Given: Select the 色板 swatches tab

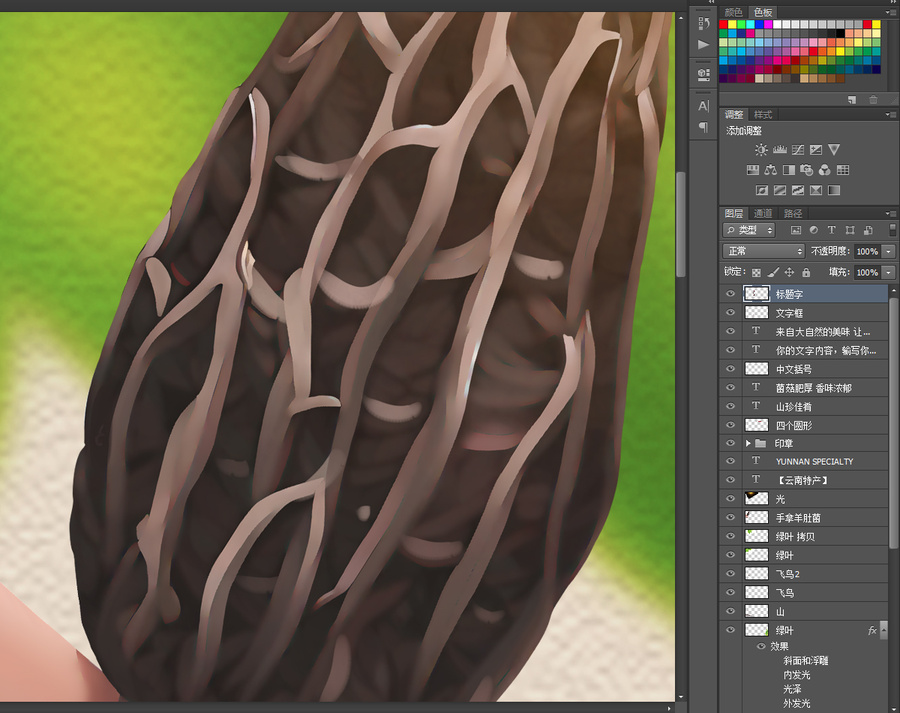Looking at the screenshot, I should 763,12.
